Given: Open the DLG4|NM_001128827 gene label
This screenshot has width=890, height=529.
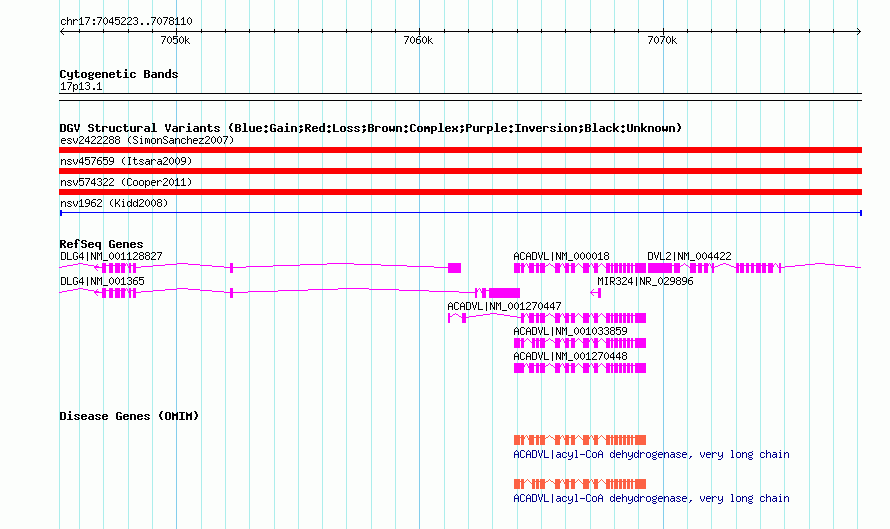Looking at the screenshot, I should click(x=111, y=256).
